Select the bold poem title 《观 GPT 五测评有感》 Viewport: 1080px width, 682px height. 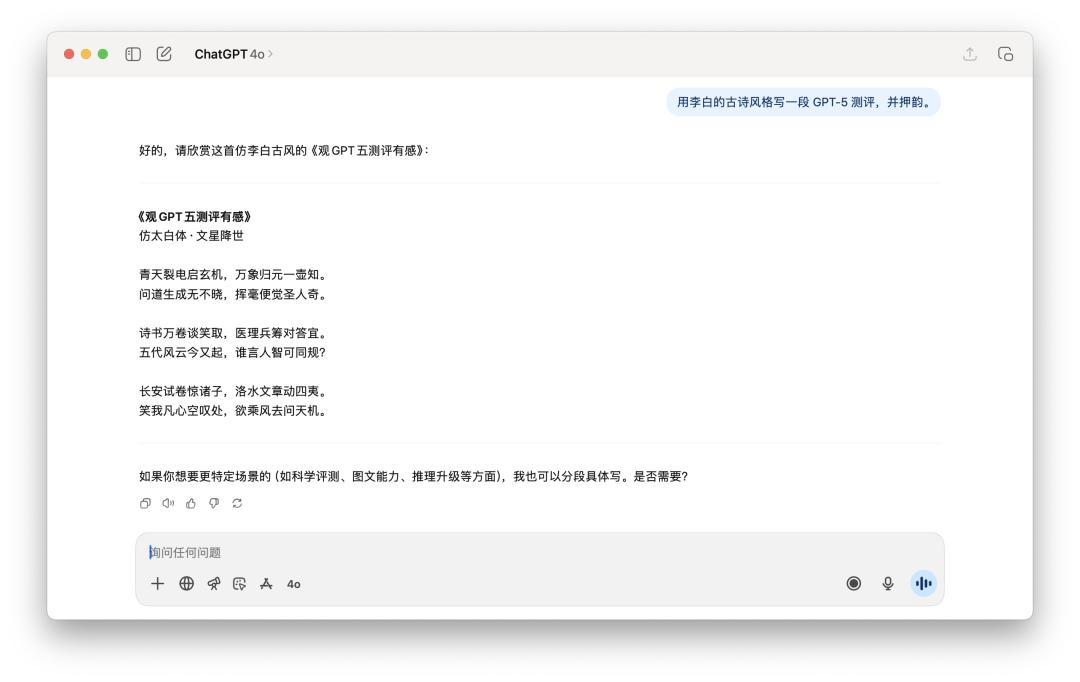194,216
